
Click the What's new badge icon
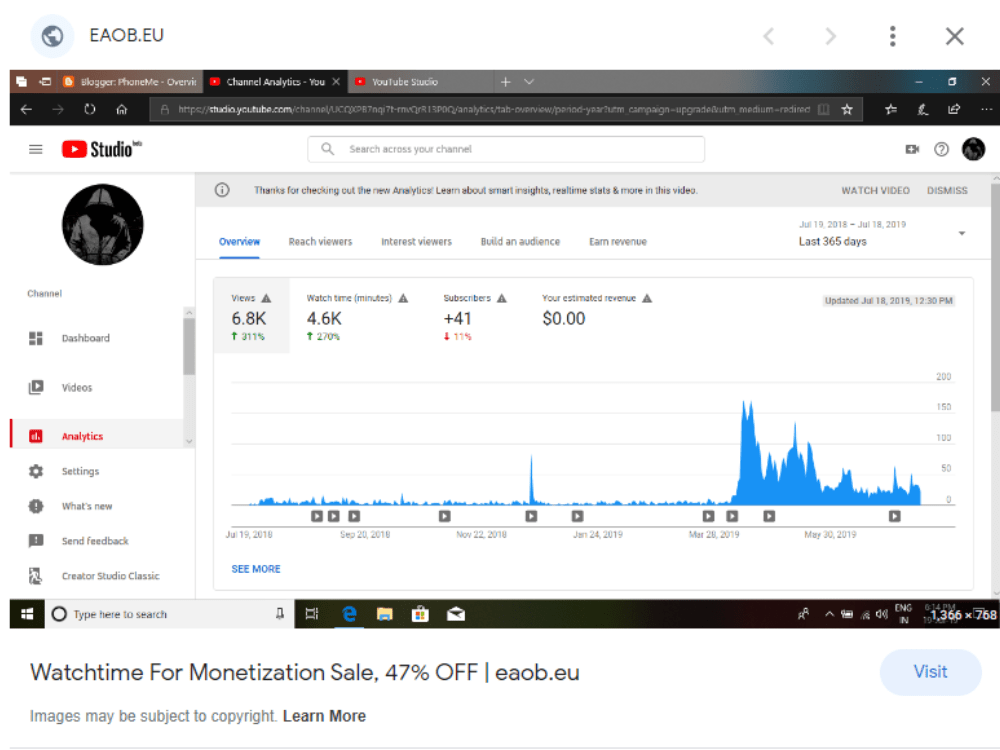tap(36, 506)
